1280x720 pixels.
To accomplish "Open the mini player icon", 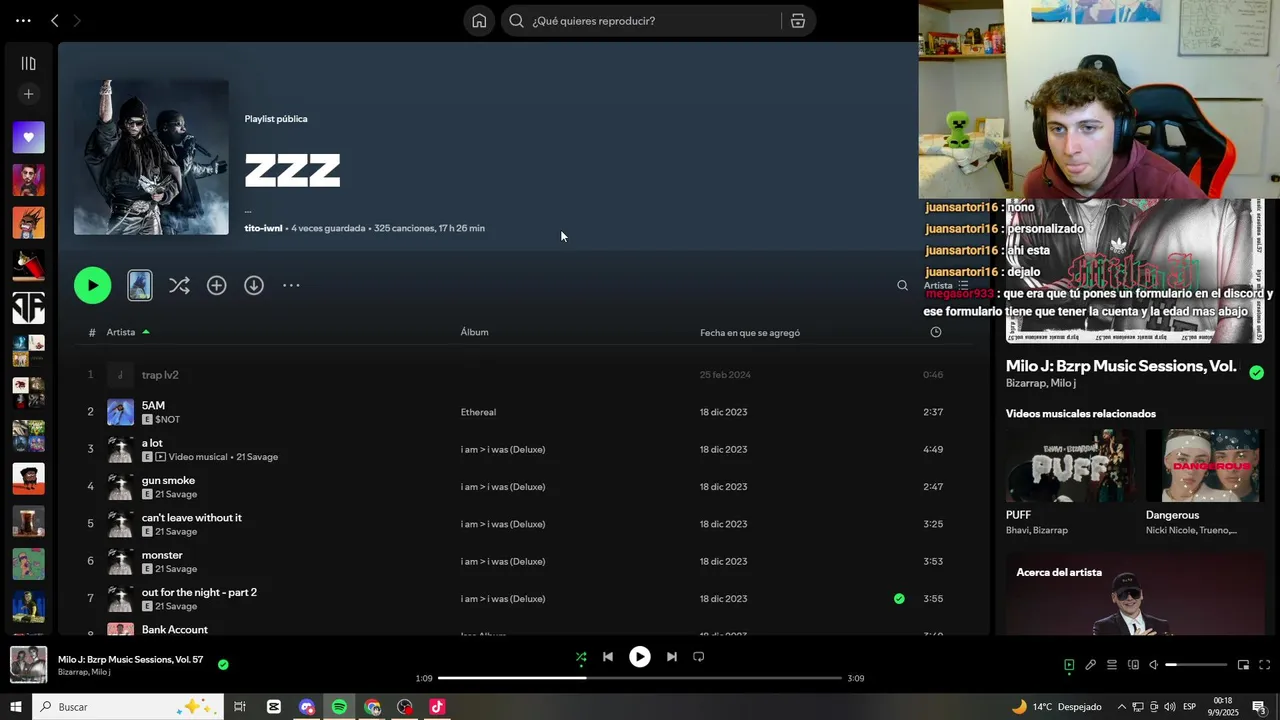I will click(1243, 665).
